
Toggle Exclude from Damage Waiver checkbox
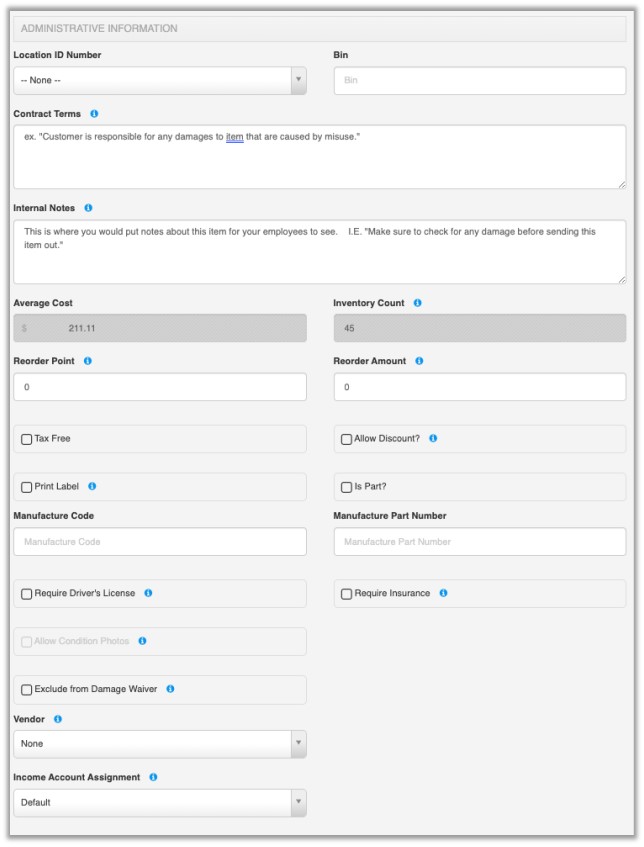pyautogui.click(x=26, y=690)
